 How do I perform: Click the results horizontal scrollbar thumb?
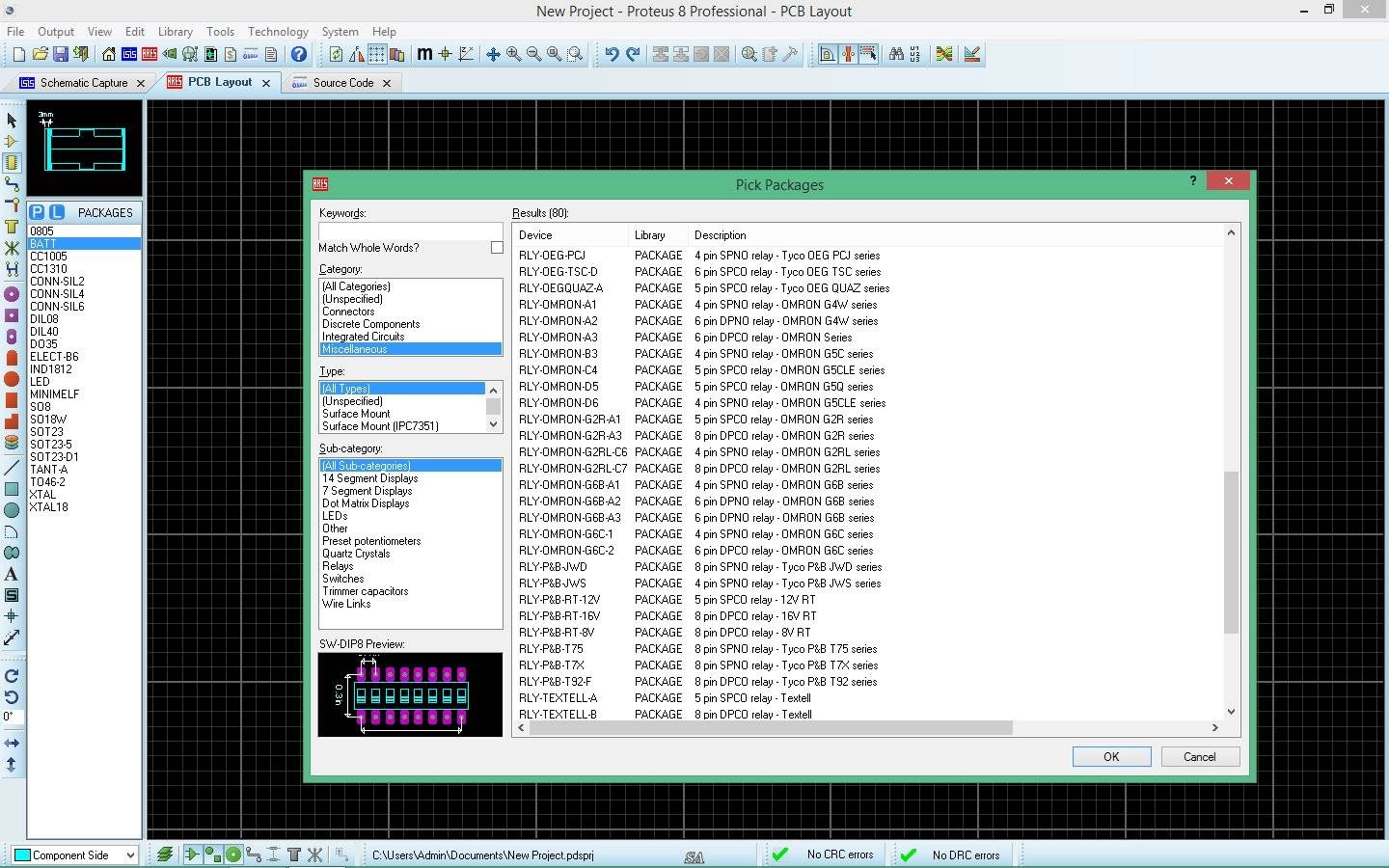tap(771, 728)
